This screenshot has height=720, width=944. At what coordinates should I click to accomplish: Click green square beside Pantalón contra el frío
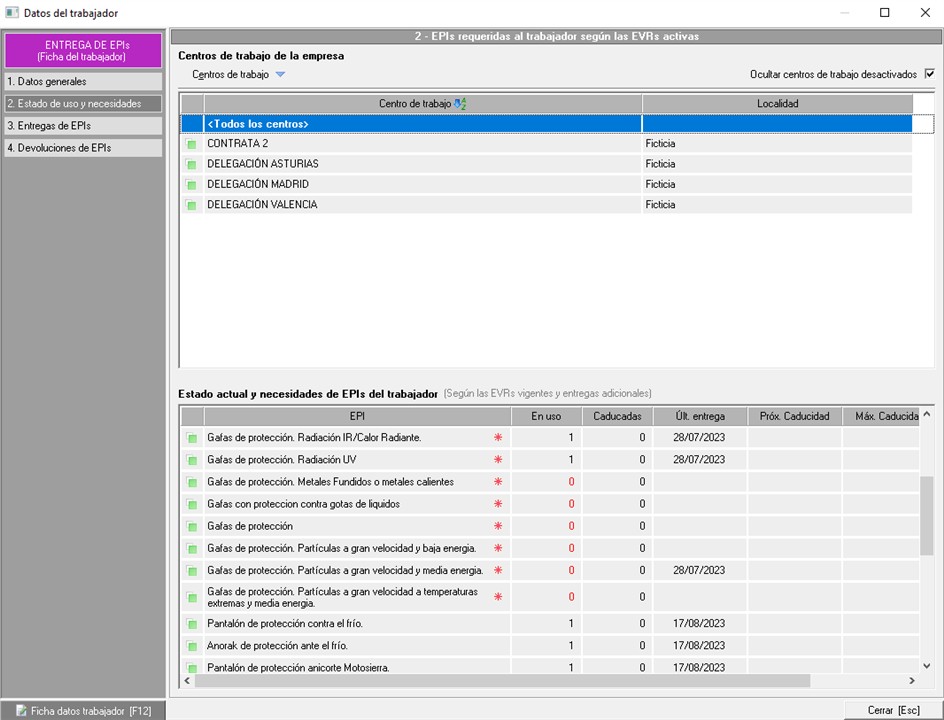(x=191, y=624)
